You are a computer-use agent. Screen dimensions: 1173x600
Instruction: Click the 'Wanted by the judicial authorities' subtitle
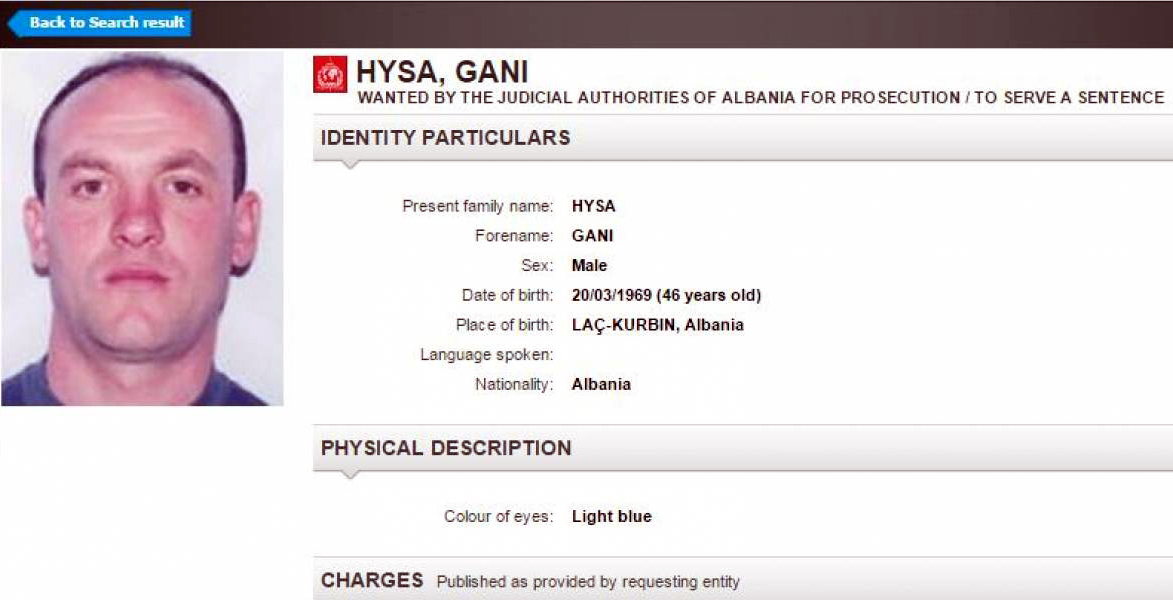[760, 97]
